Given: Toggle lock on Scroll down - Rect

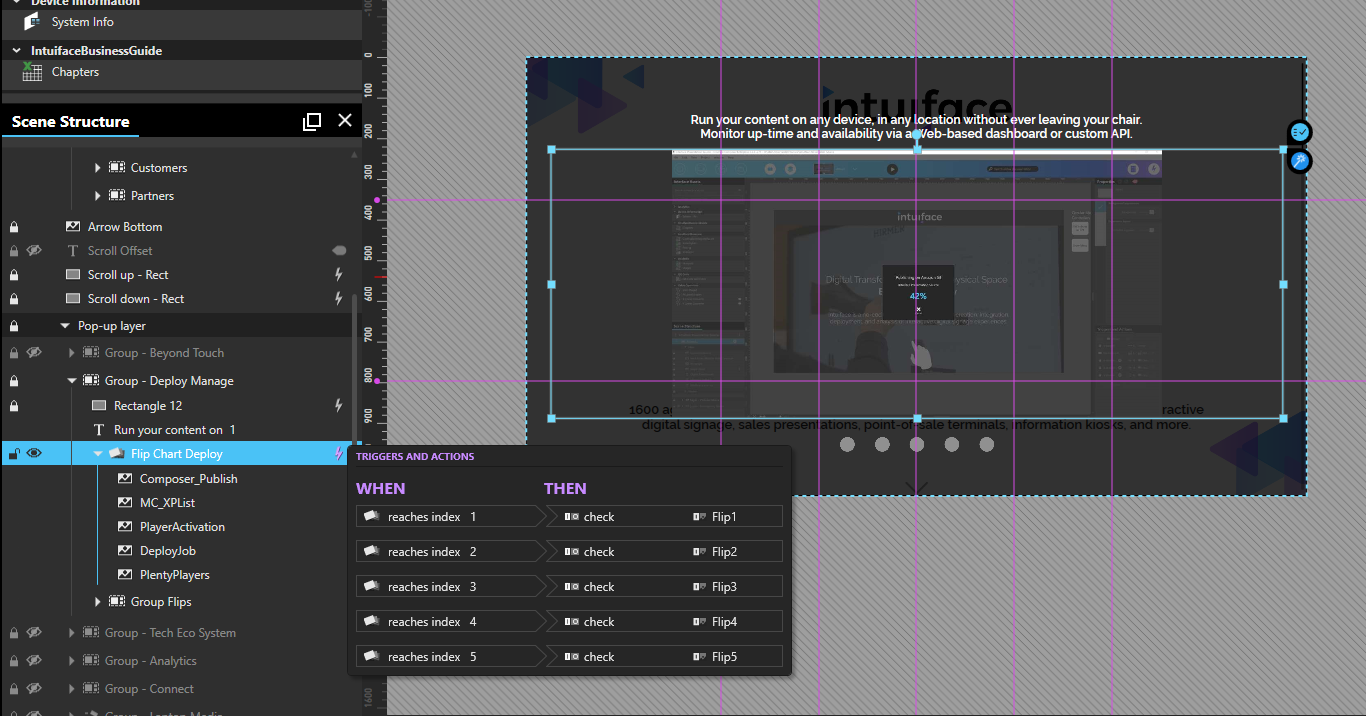Looking at the screenshot, I should [x=14, y=298].
